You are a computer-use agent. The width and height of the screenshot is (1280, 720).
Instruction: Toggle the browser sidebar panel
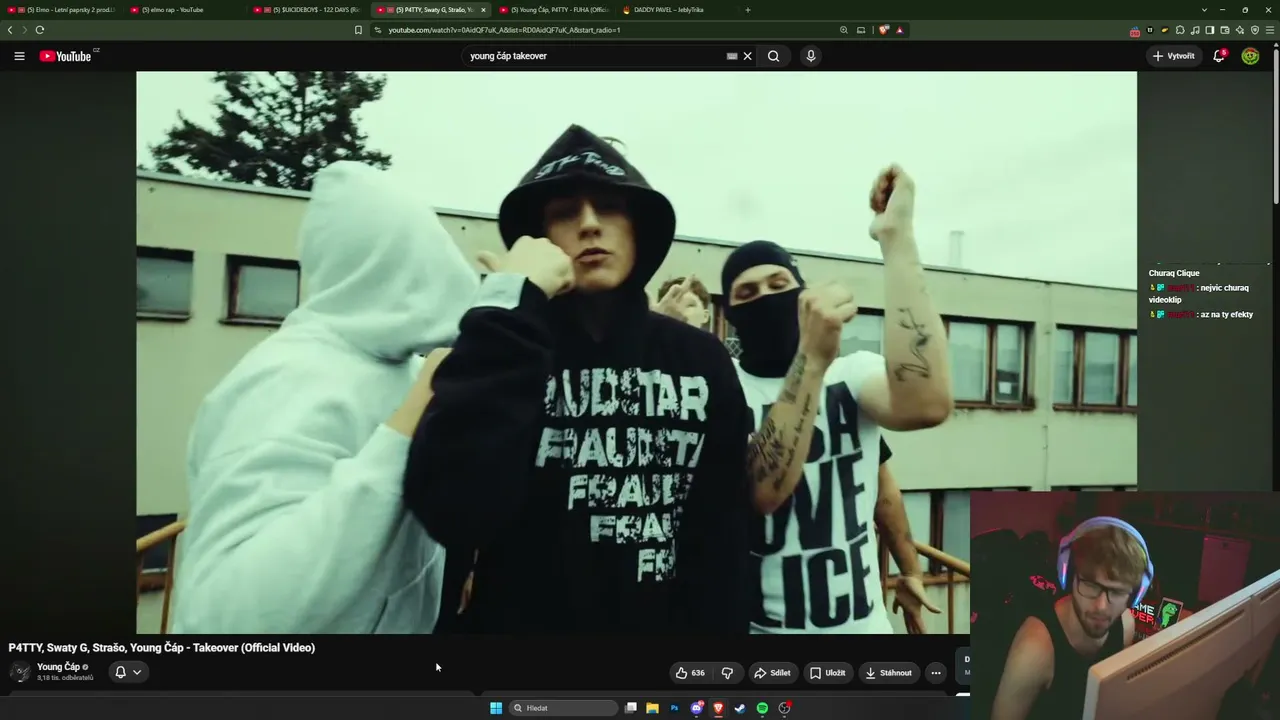point(1210,30)
